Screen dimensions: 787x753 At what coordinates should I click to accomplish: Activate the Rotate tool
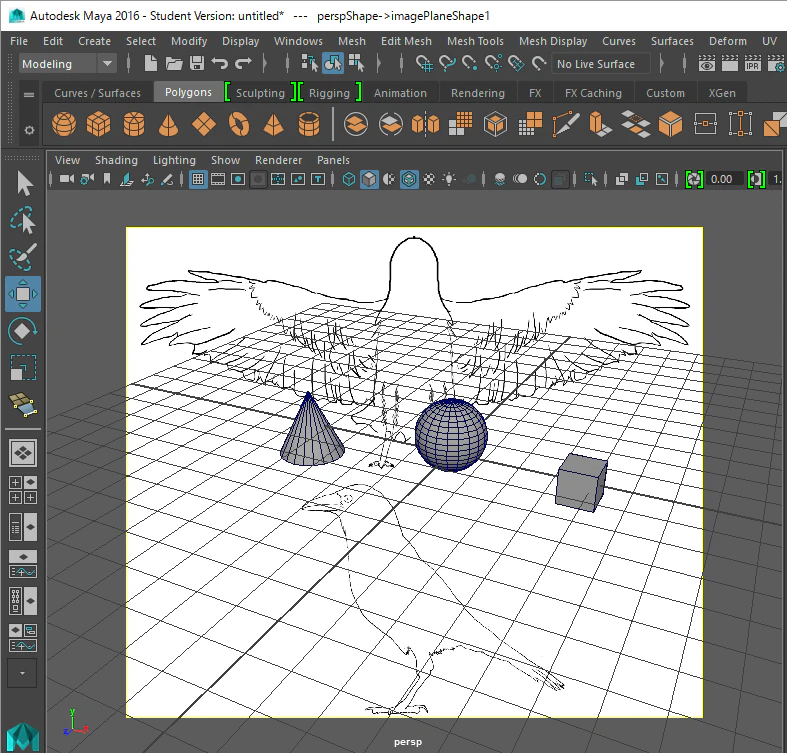[x=23, y=331]
